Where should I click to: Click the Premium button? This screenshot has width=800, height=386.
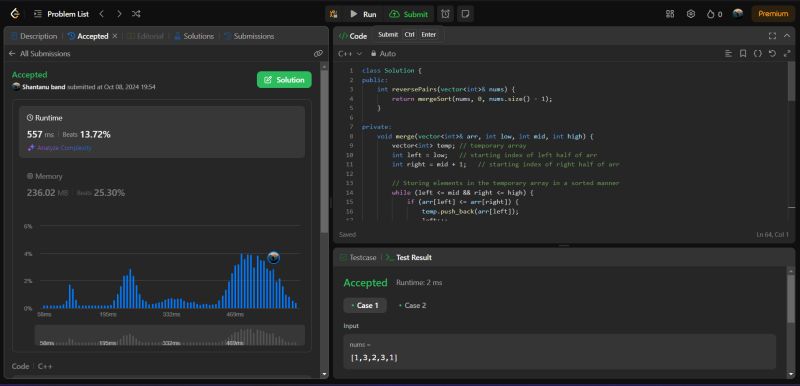773,14
